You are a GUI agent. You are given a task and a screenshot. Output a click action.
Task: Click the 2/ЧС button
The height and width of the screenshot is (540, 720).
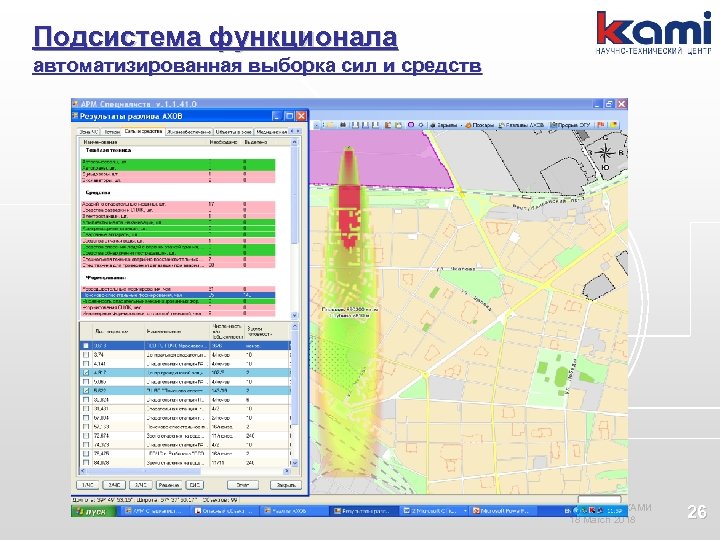[x=114, y=485]
